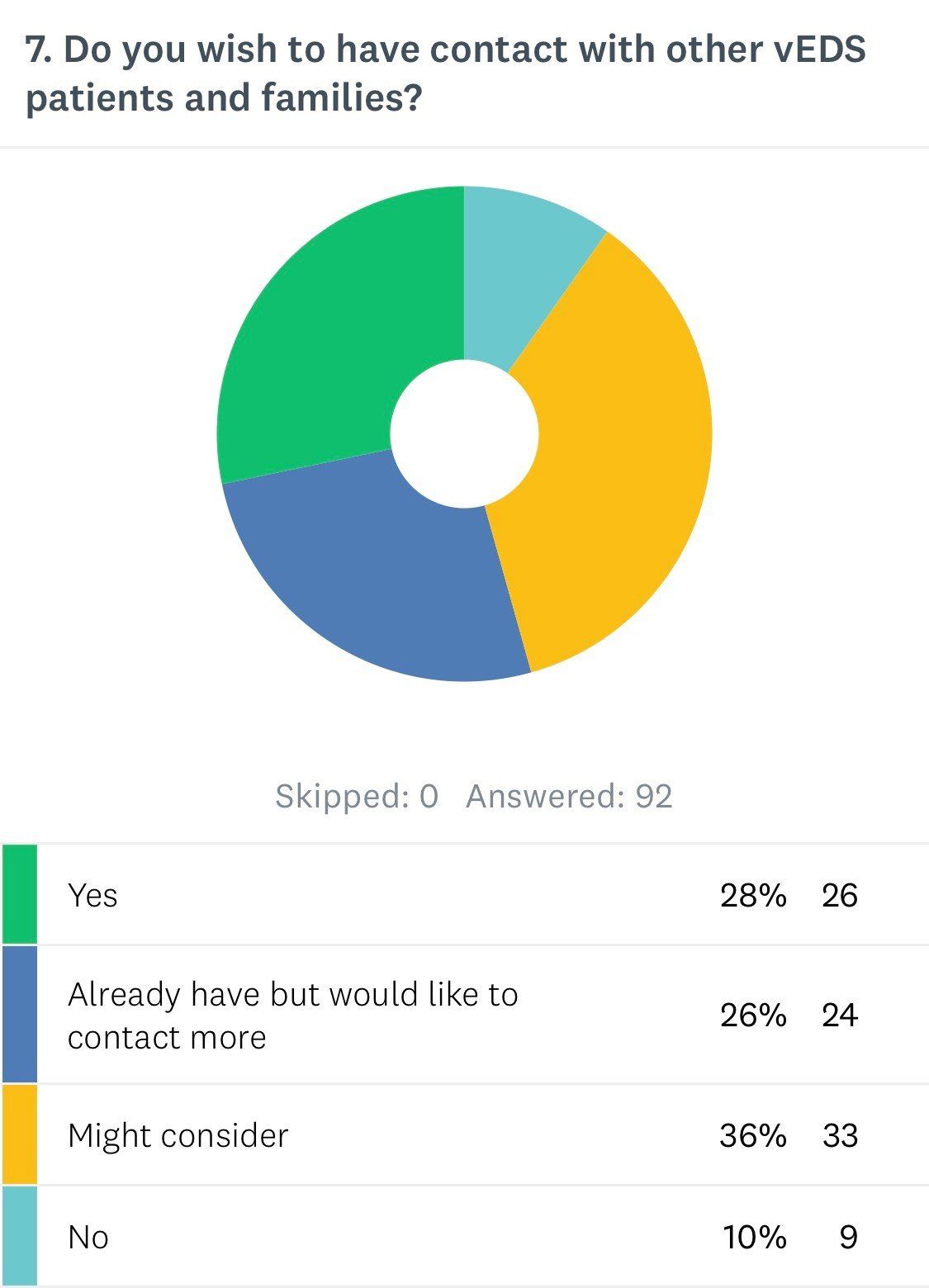This screenshot has width=929, height=1288.
Task: Click the response count 24
Action: tap(839, 1016)
